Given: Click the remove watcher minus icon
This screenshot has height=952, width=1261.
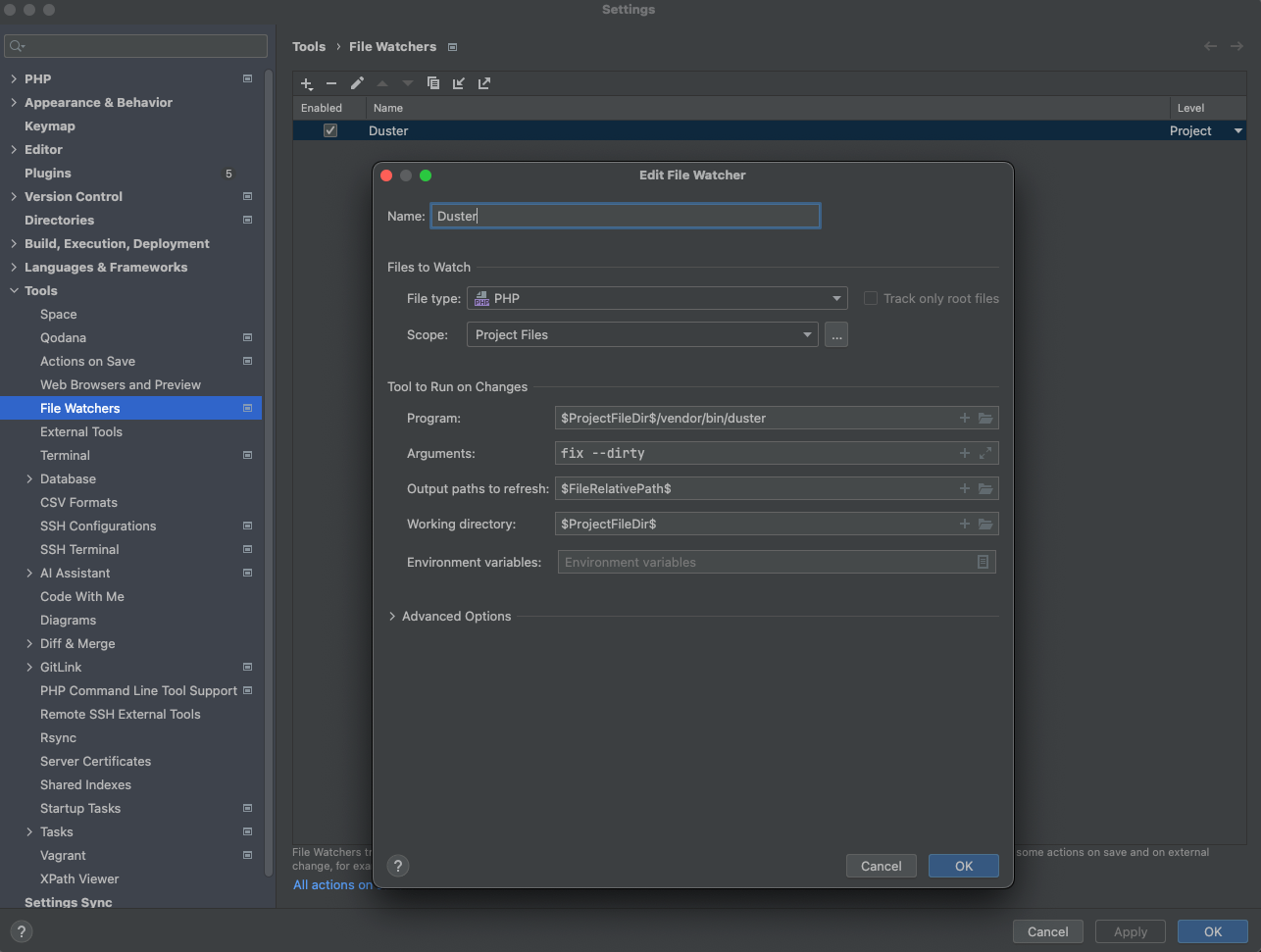Looking at the screenshot, I should (x=331, y=83).
